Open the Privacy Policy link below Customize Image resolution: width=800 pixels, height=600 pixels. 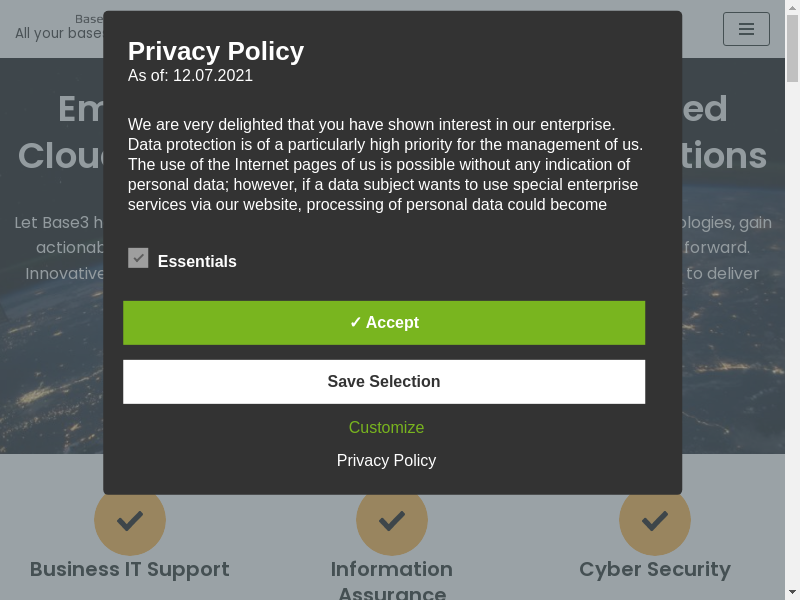click(x=386, y=461)
